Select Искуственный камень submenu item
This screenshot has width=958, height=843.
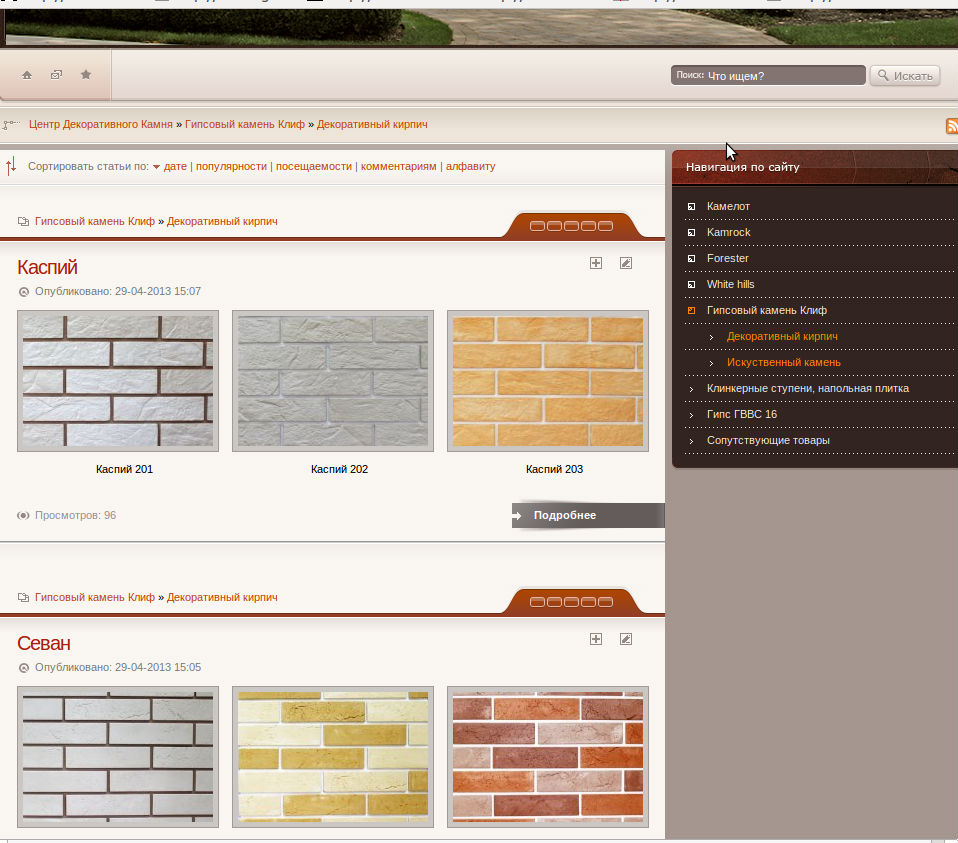(x=784, y=362)
